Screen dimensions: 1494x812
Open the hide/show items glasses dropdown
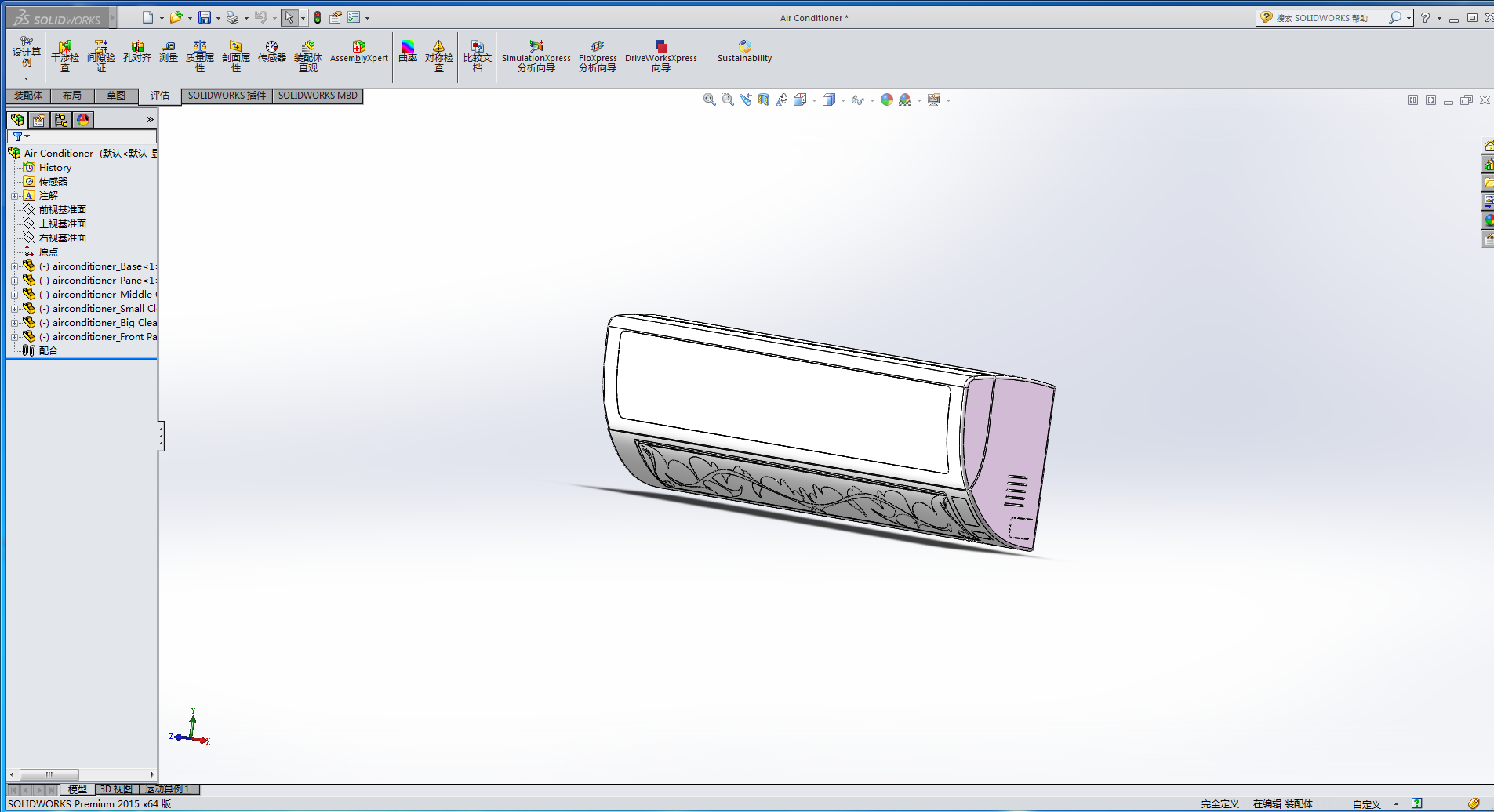pyautogui.click(x=872, y=100)
